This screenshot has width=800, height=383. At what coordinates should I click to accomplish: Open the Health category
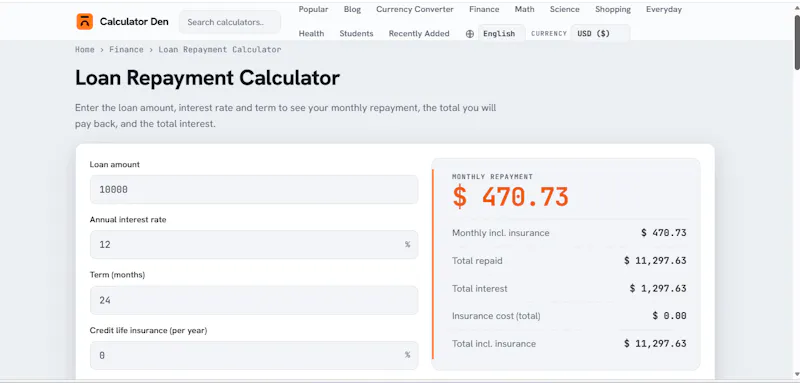(311, 33)
